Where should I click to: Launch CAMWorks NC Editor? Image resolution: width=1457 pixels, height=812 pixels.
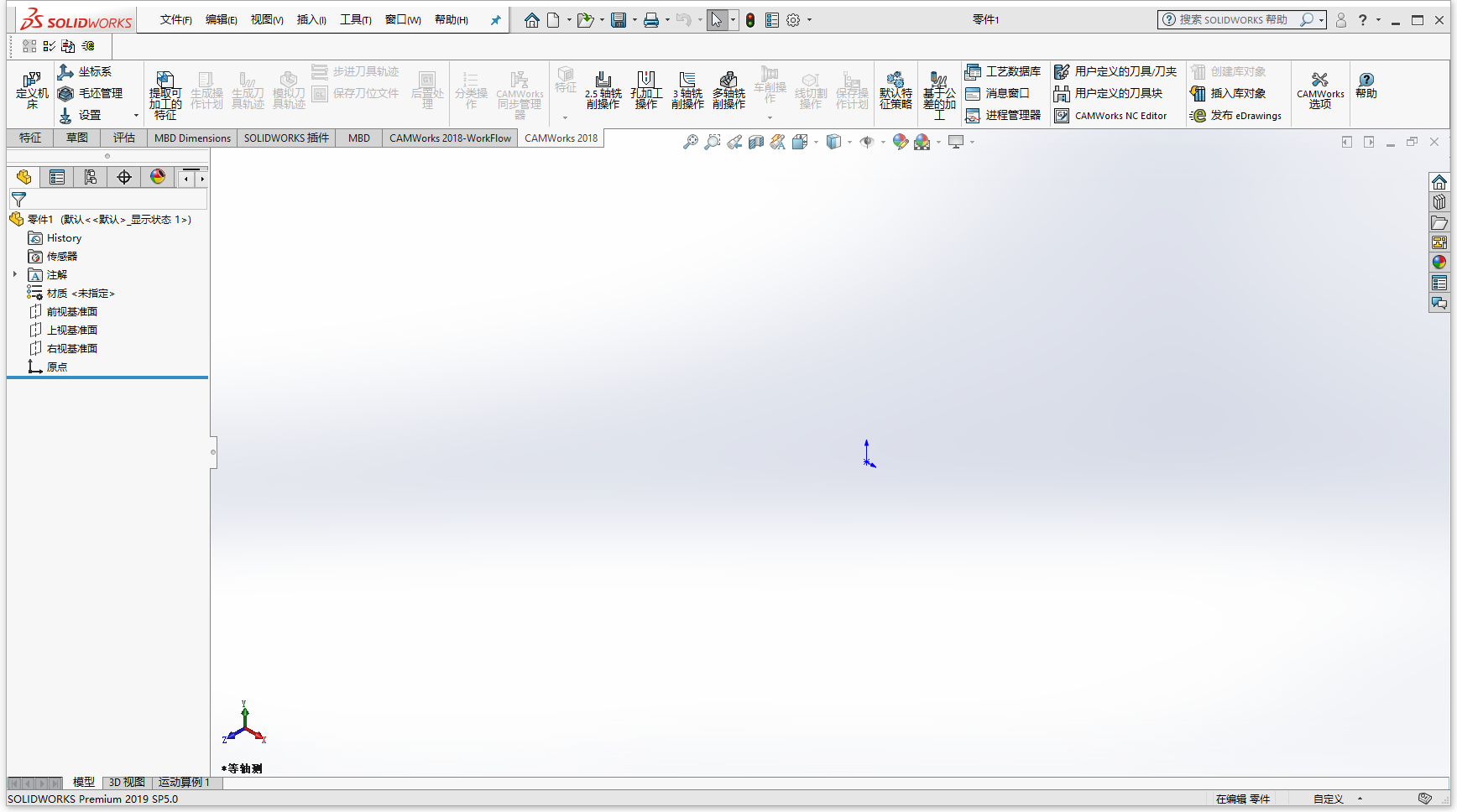pyautogui.click(x=1110, y=116)
